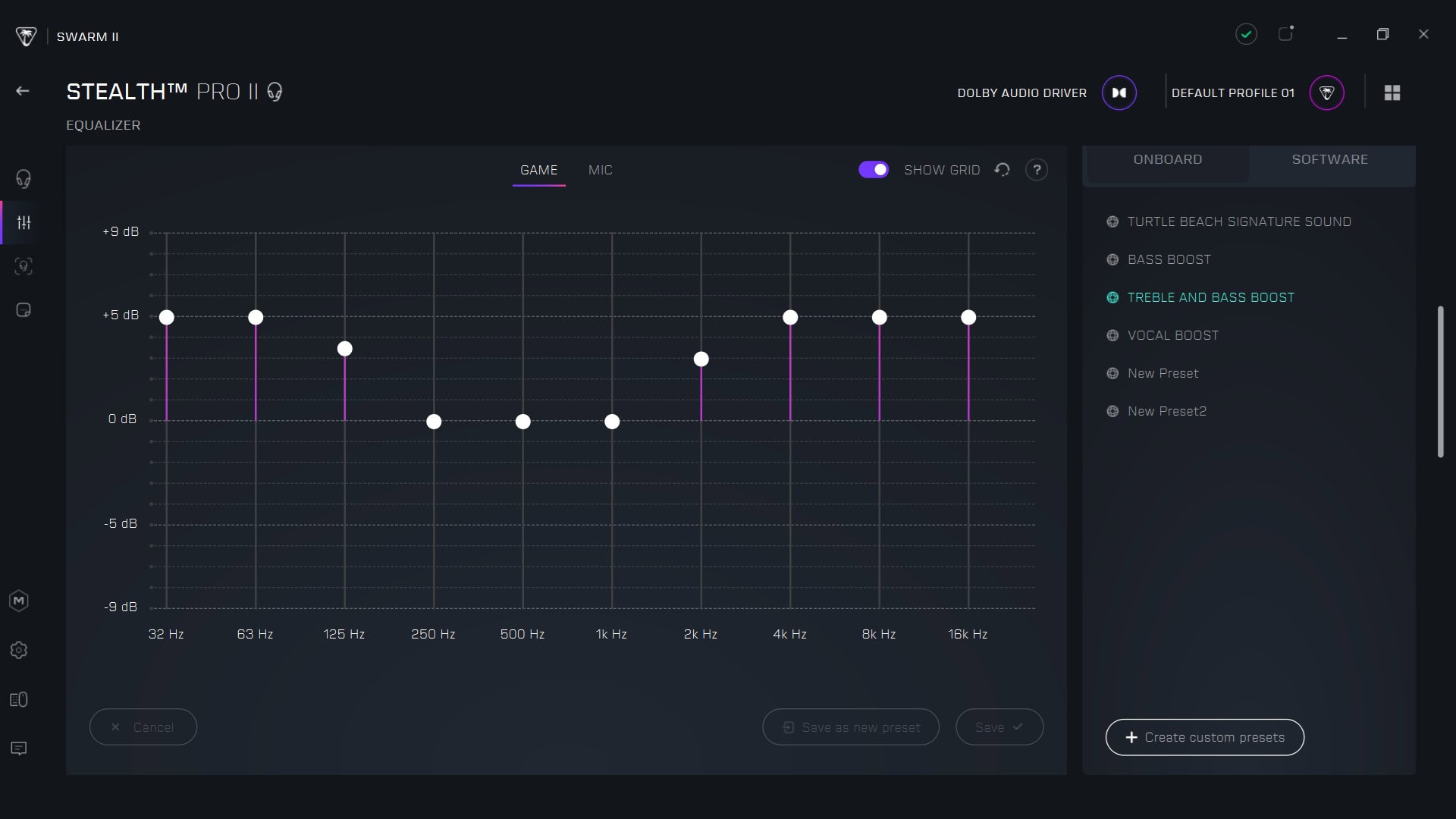Switch to the MIC equalizer tab
Image resolution: width=1456 pixels, height=819 pixels.
pos(601,171)
